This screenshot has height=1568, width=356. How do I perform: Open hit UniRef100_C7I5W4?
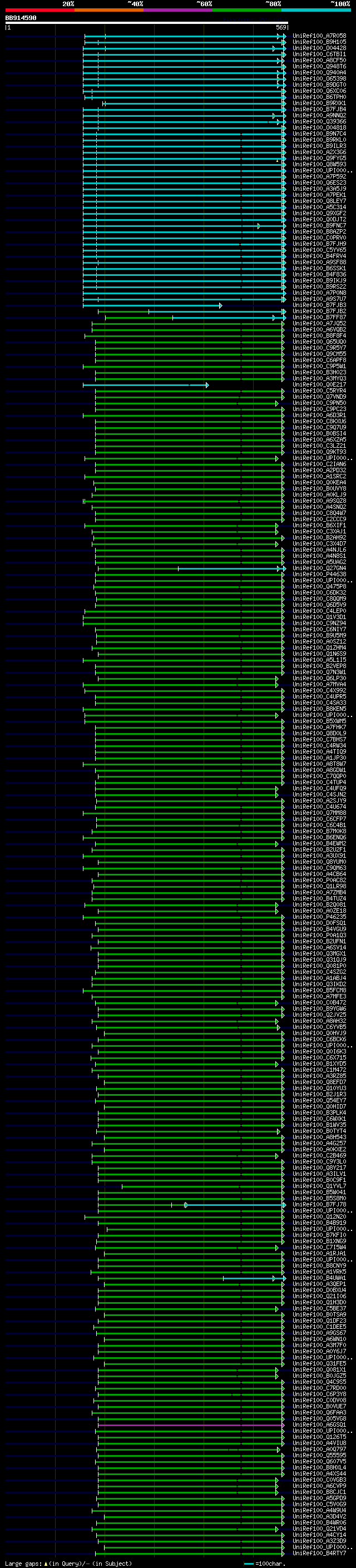click(x=319, y=1247)
